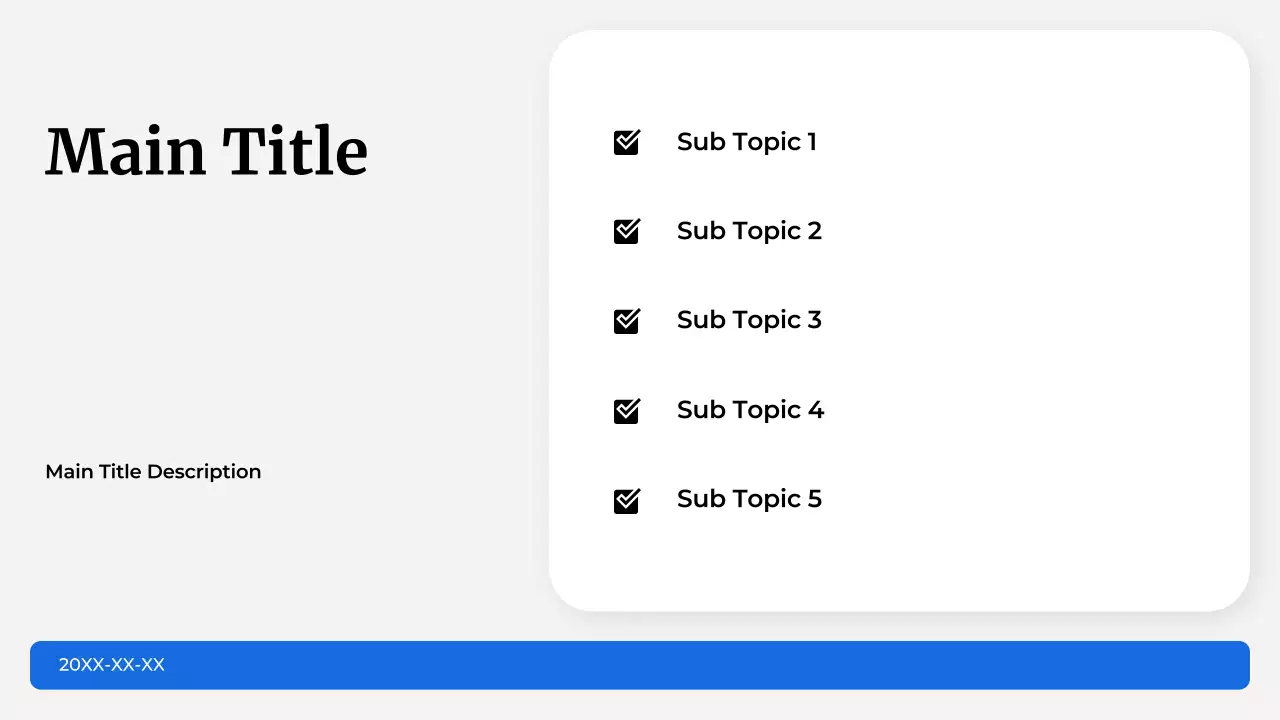1280x720 pixels.
Task: Pick the Sub Topic 4 text label
Action: click(x=750, y=410)
